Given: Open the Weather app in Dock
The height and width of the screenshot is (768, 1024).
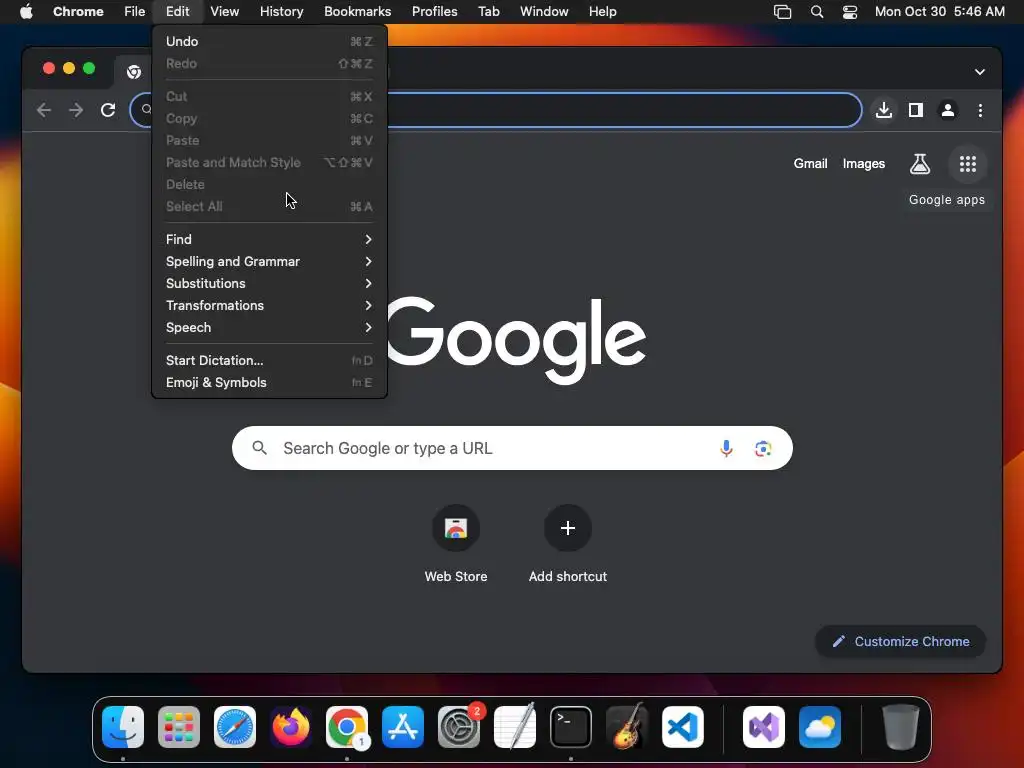Looking at the screenshot, I should [820, 727].
